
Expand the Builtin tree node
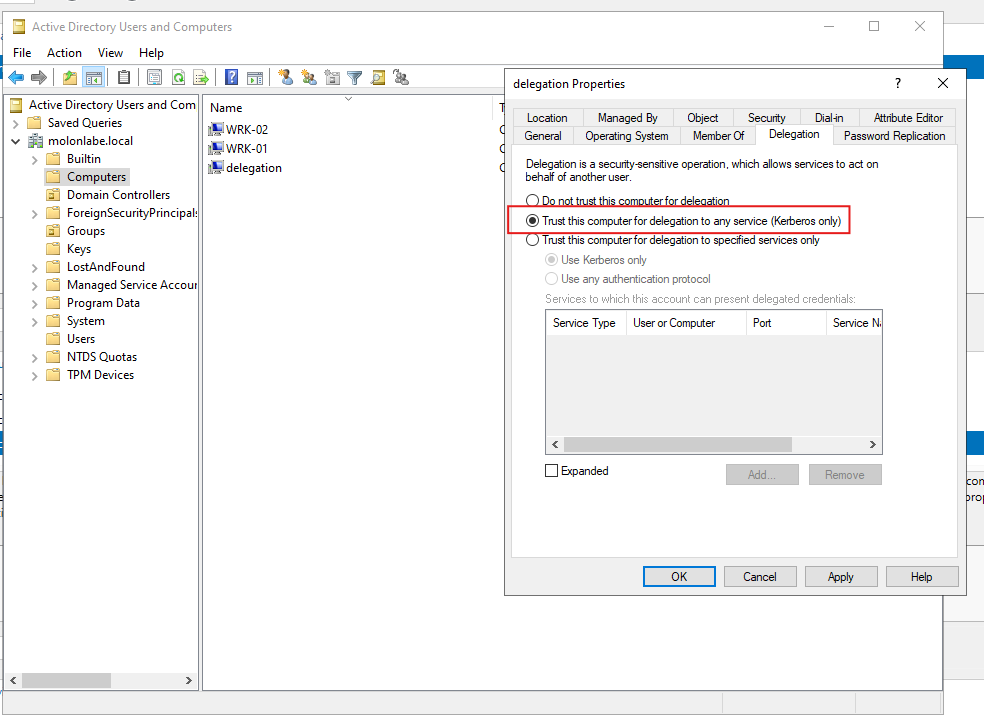click(x=34, y=159)
